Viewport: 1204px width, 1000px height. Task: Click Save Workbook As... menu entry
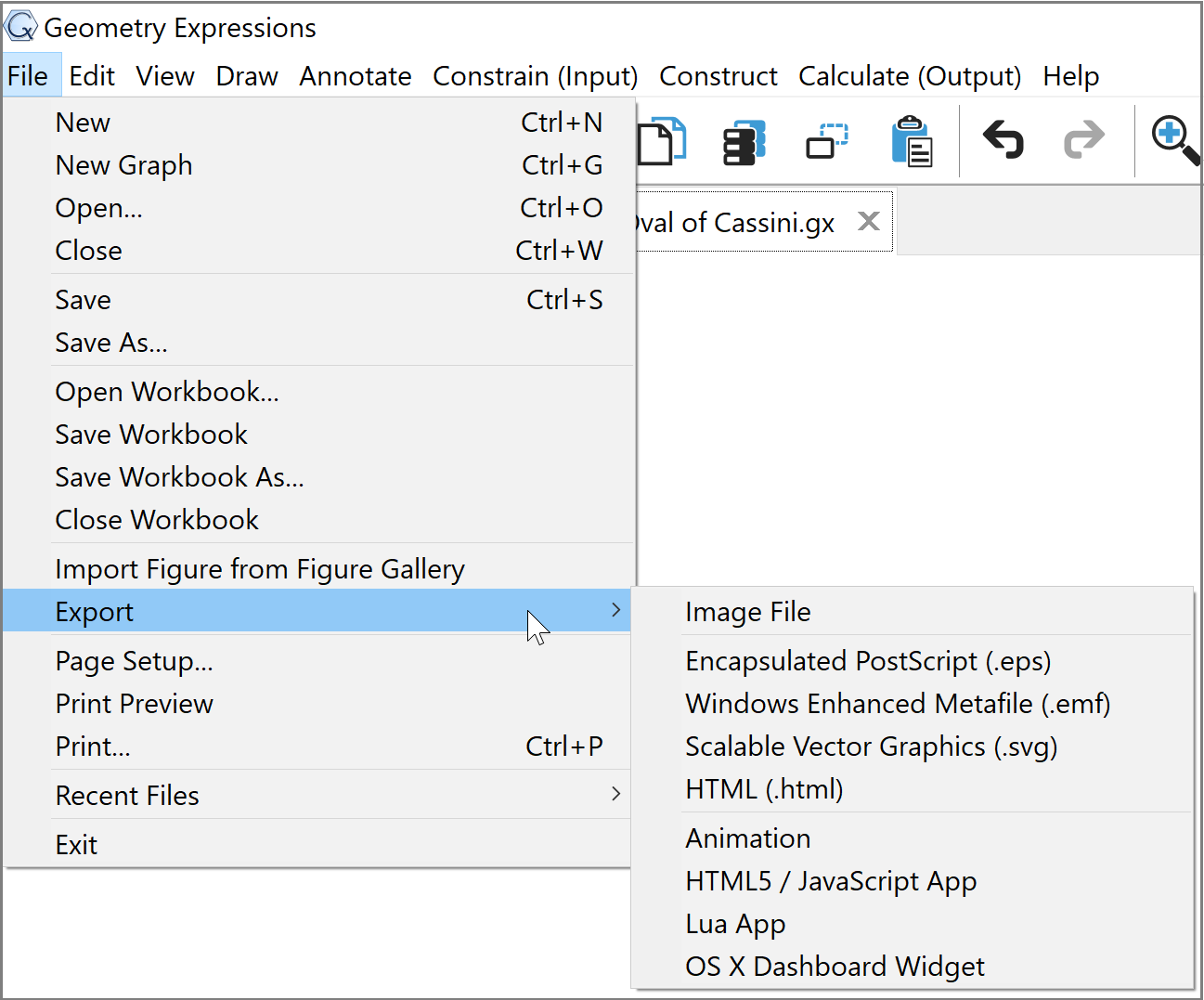click(x=179, y=477)
